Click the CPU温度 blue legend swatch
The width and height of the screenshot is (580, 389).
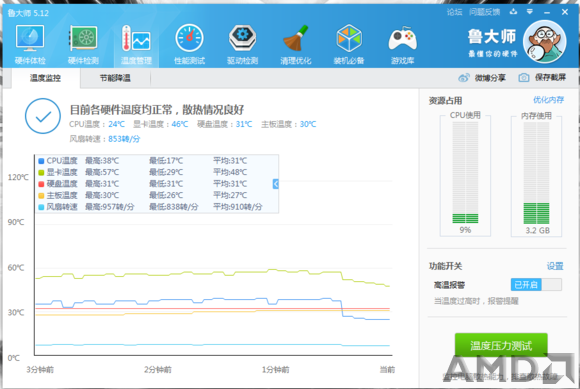pos(41,161)
